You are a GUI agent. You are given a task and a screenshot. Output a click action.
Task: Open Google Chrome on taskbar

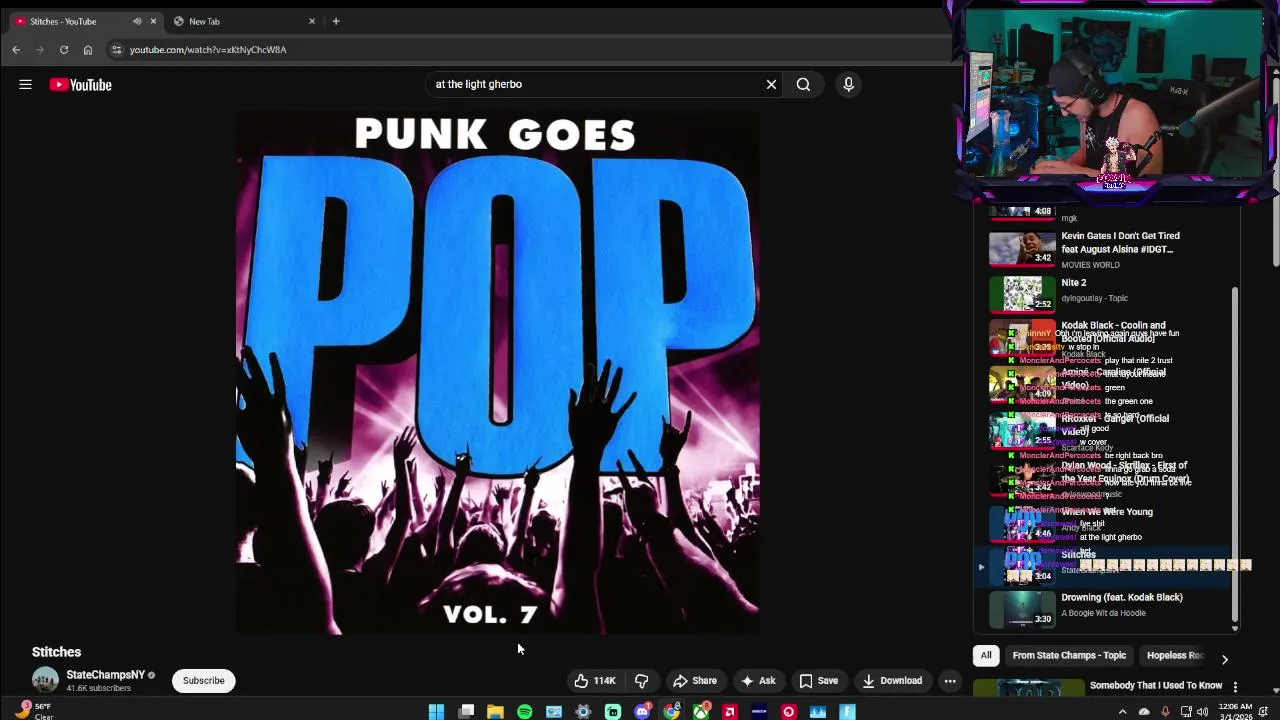(672, 712)
